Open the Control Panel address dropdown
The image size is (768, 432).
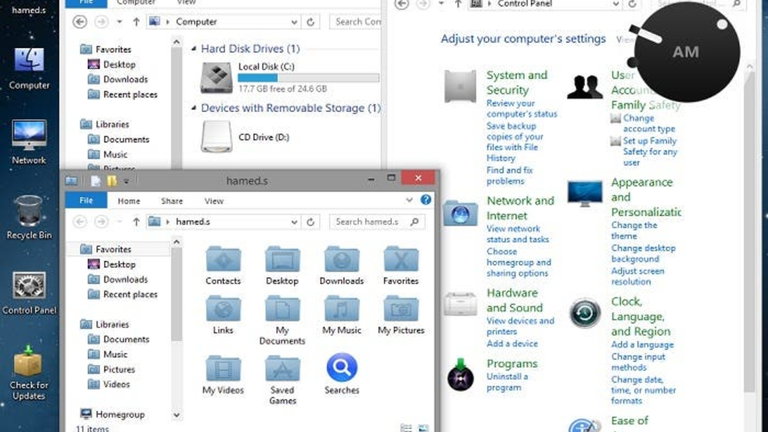tap(615, 4)
